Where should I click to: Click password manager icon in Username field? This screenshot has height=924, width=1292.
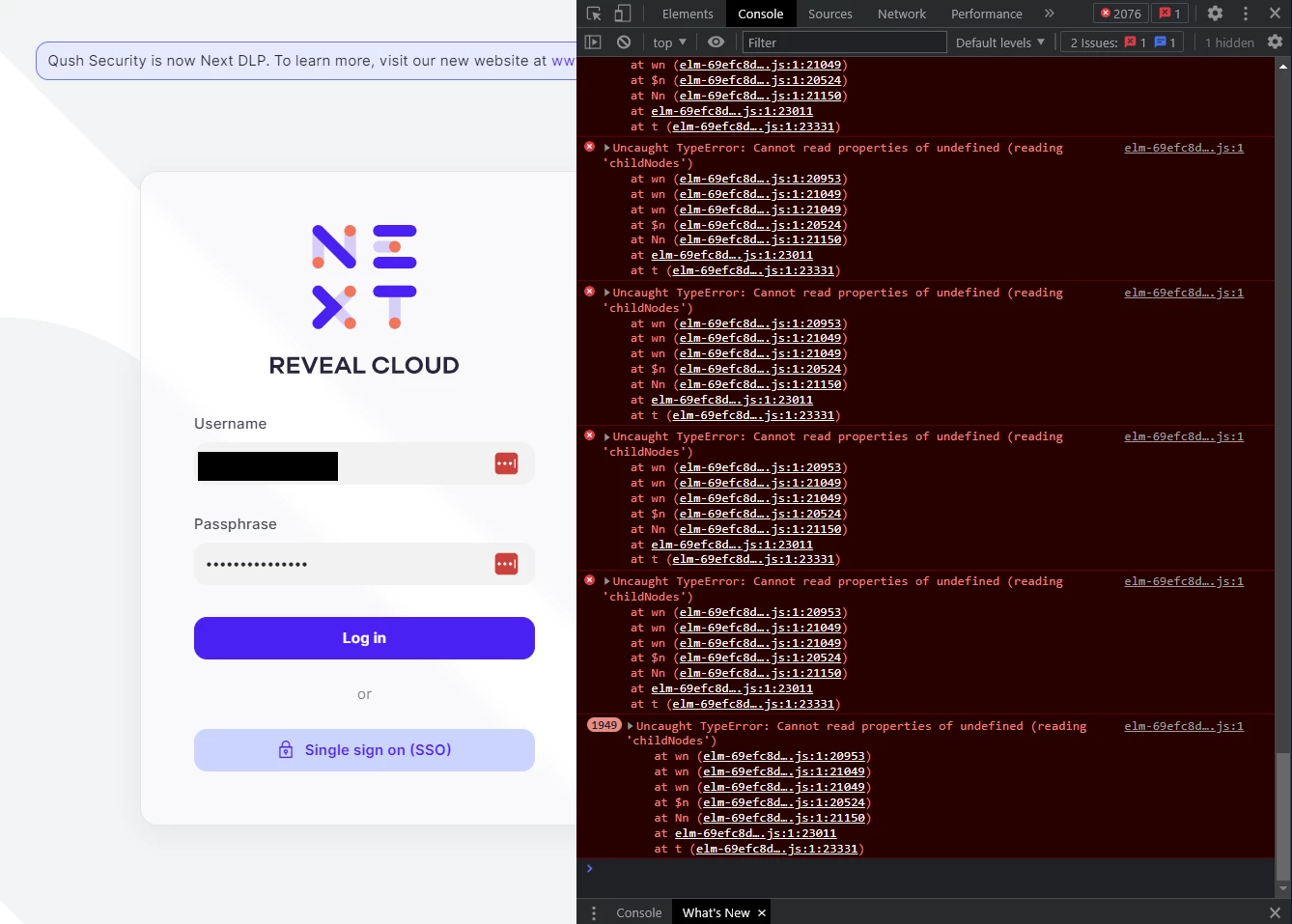pos(506,463)
